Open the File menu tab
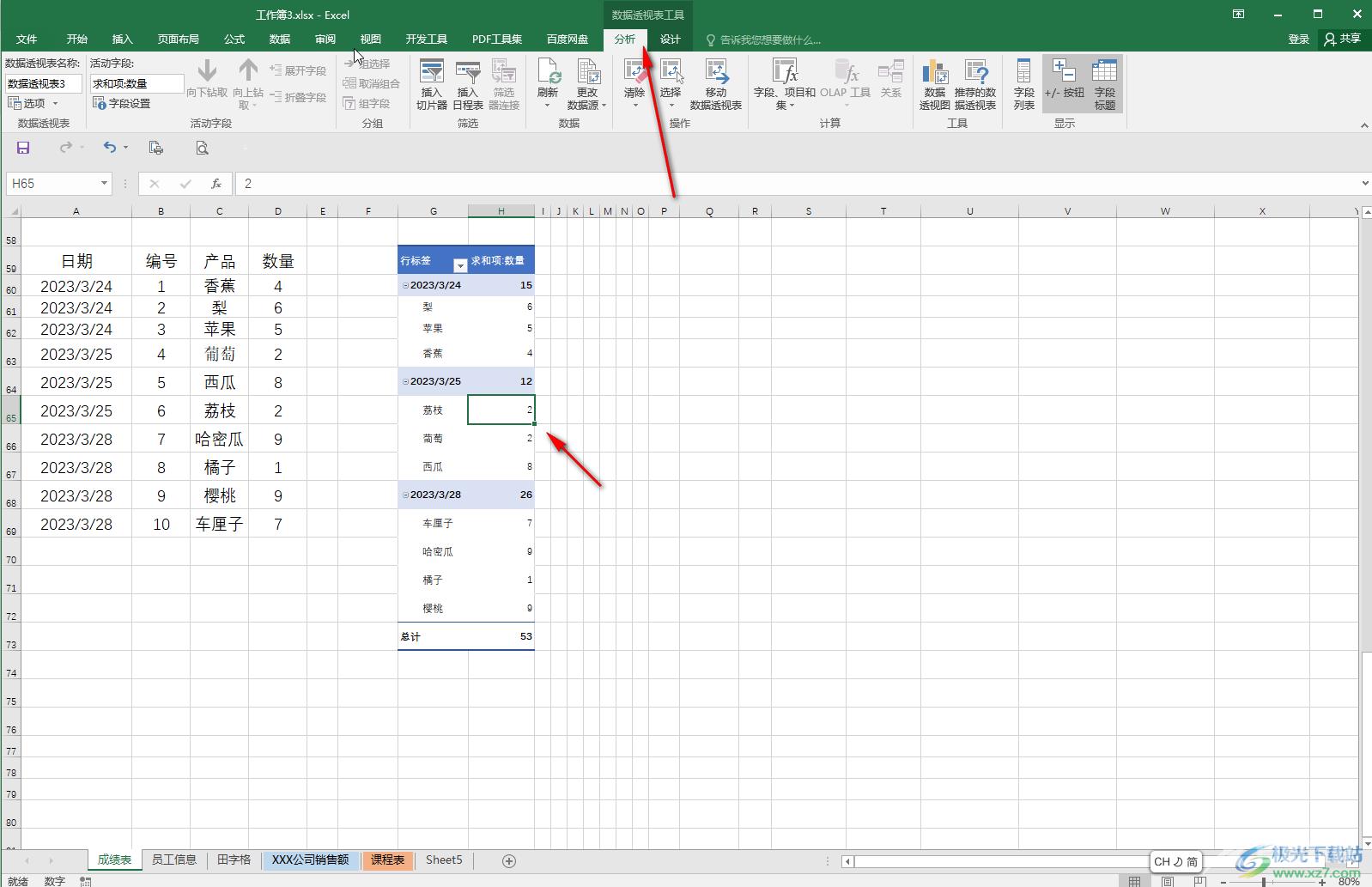 pos(27,39)
